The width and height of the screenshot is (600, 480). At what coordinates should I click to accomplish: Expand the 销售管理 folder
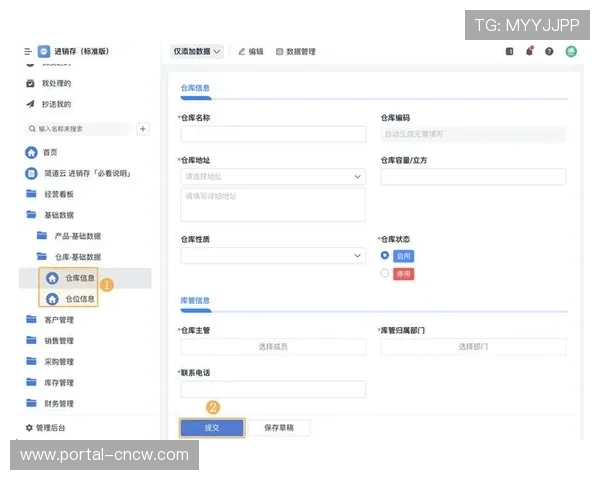[50, 341]
